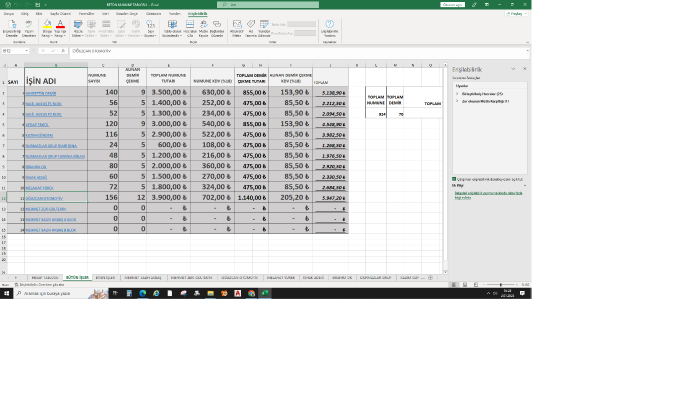Switch to the MELAHAT YOREK sheet tab
Image resolution: width=700 pixels, height=394 pixels.
281,278
